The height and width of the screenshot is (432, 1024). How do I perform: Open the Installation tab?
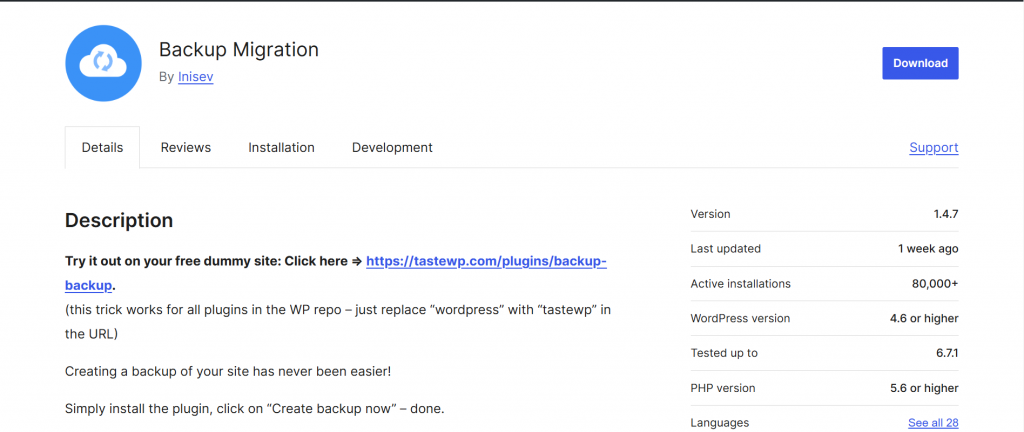tap(281, 147)
